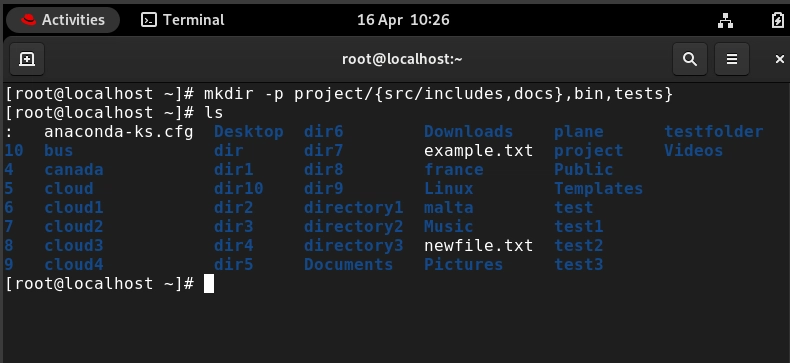The image size is (790, 363).
Task: Click the root@localhost:~ window title
Action: point(402,59)
